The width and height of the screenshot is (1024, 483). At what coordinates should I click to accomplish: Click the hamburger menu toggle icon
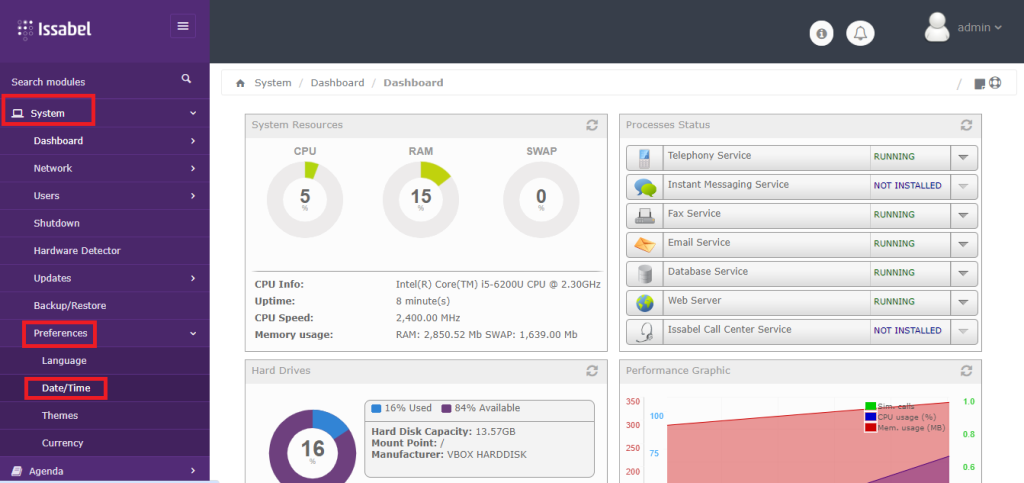(183, 26)
